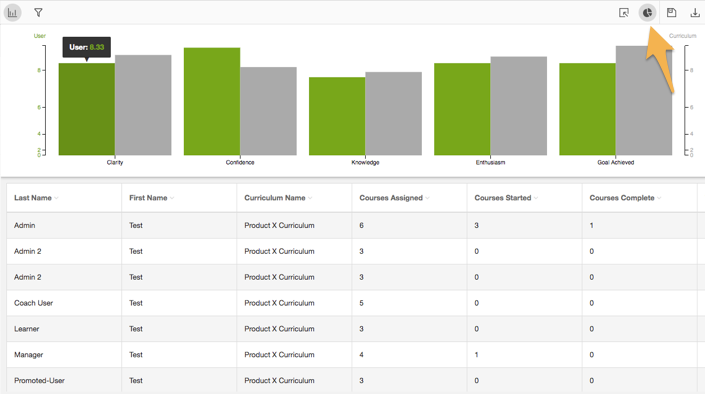Click the Enthusiasm axis label
Screen dimensions: 705x394
pos(491,162)
